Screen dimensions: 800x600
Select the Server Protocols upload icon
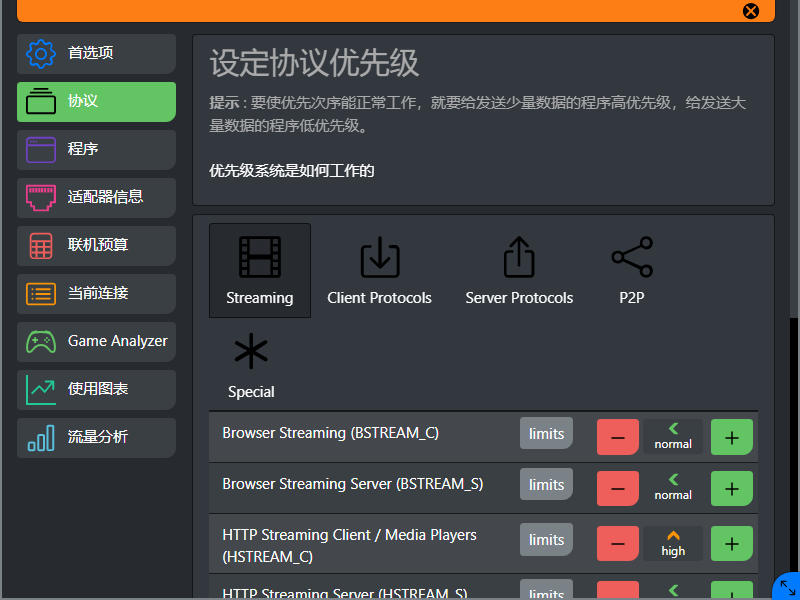point(519,270)
